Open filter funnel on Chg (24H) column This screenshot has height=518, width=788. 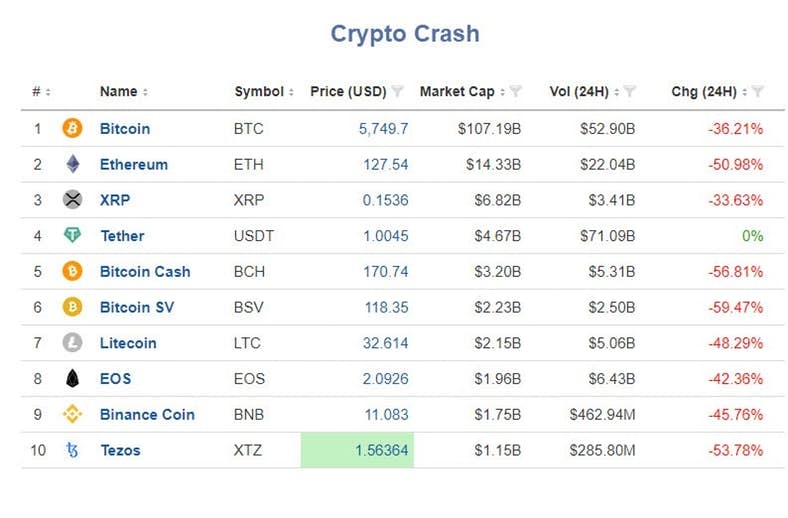(758, 92)
